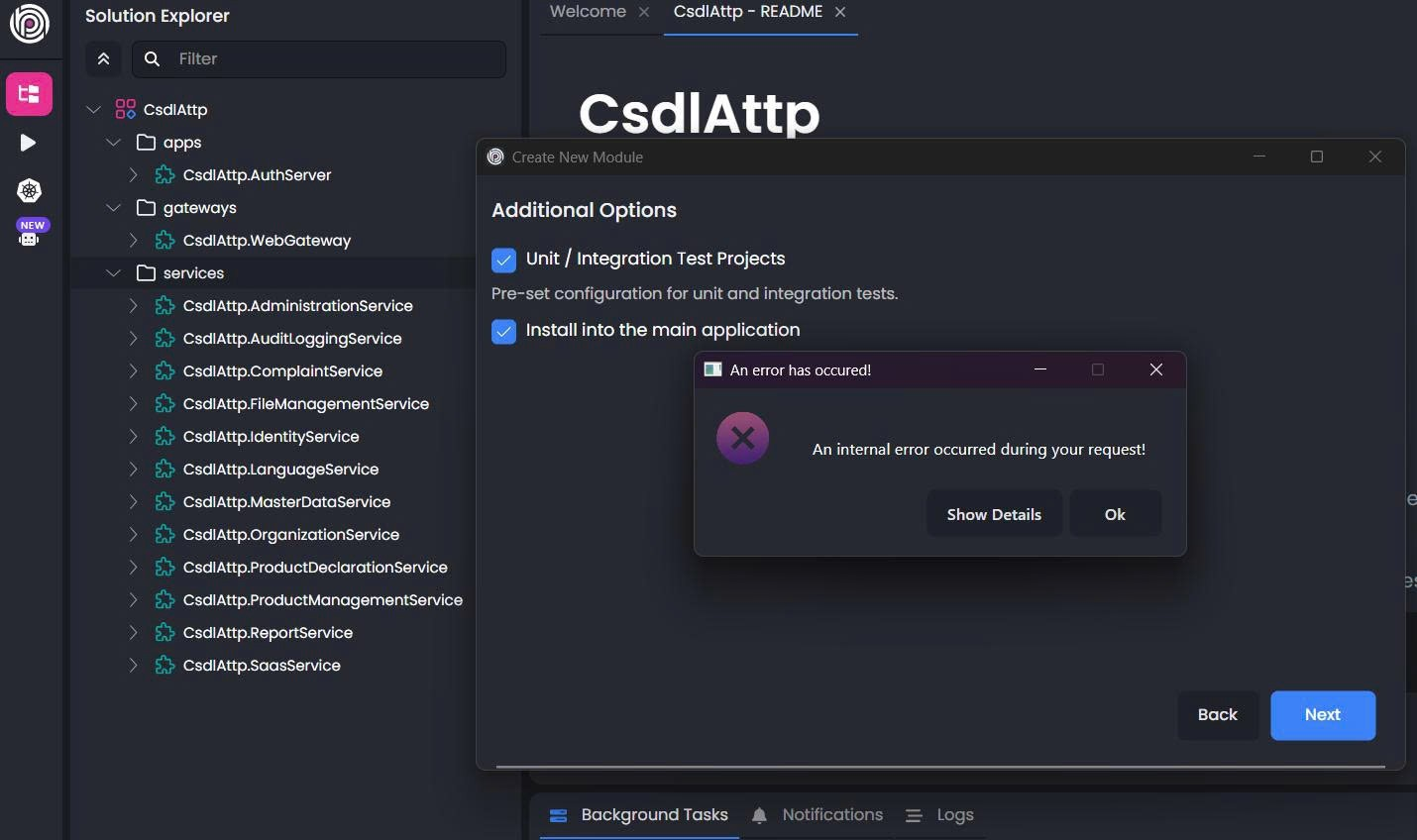The width and height of the screenshot is (1417, 840).
Task: Click the search magnifier icon in Filter
Action: pos(153,59)
